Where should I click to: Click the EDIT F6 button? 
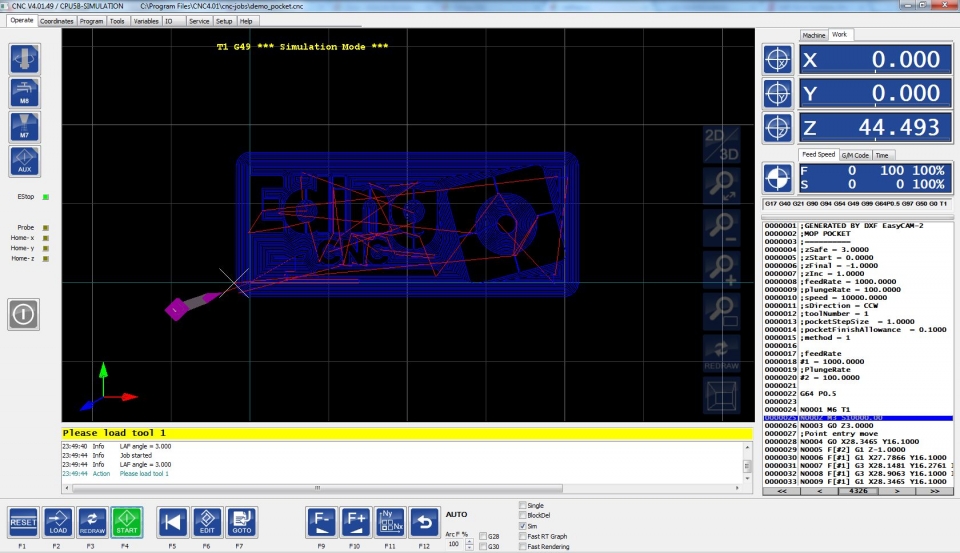point(207,522)
